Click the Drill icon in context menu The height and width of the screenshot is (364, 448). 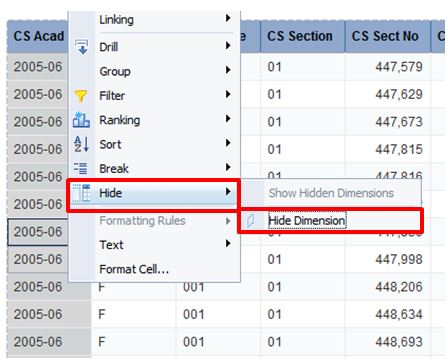(x=81, y=47)
